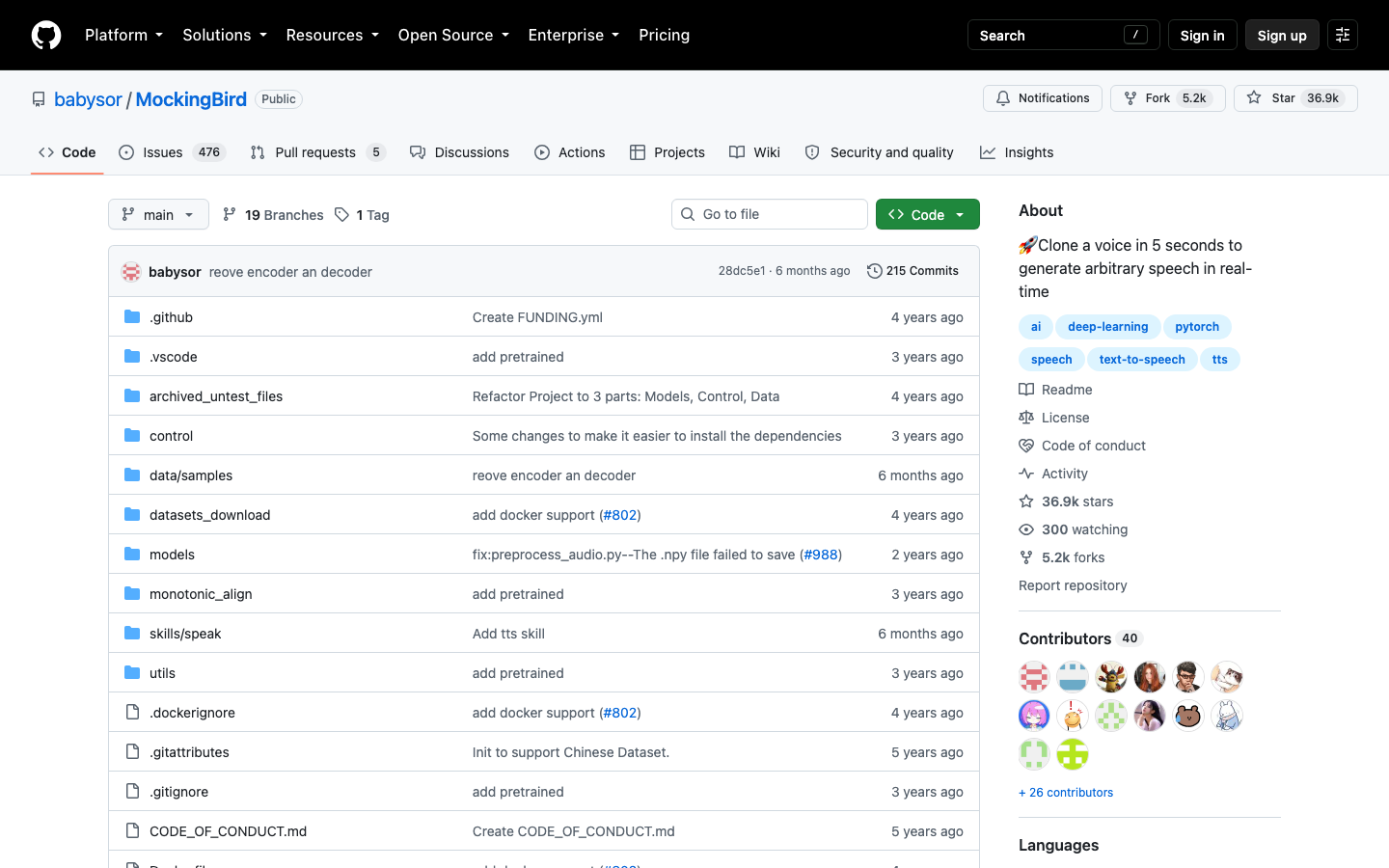Viewport: 1389px width, 868px height.
Task: Open the + 26 contributors link
Action: (x=1066, y=793)
